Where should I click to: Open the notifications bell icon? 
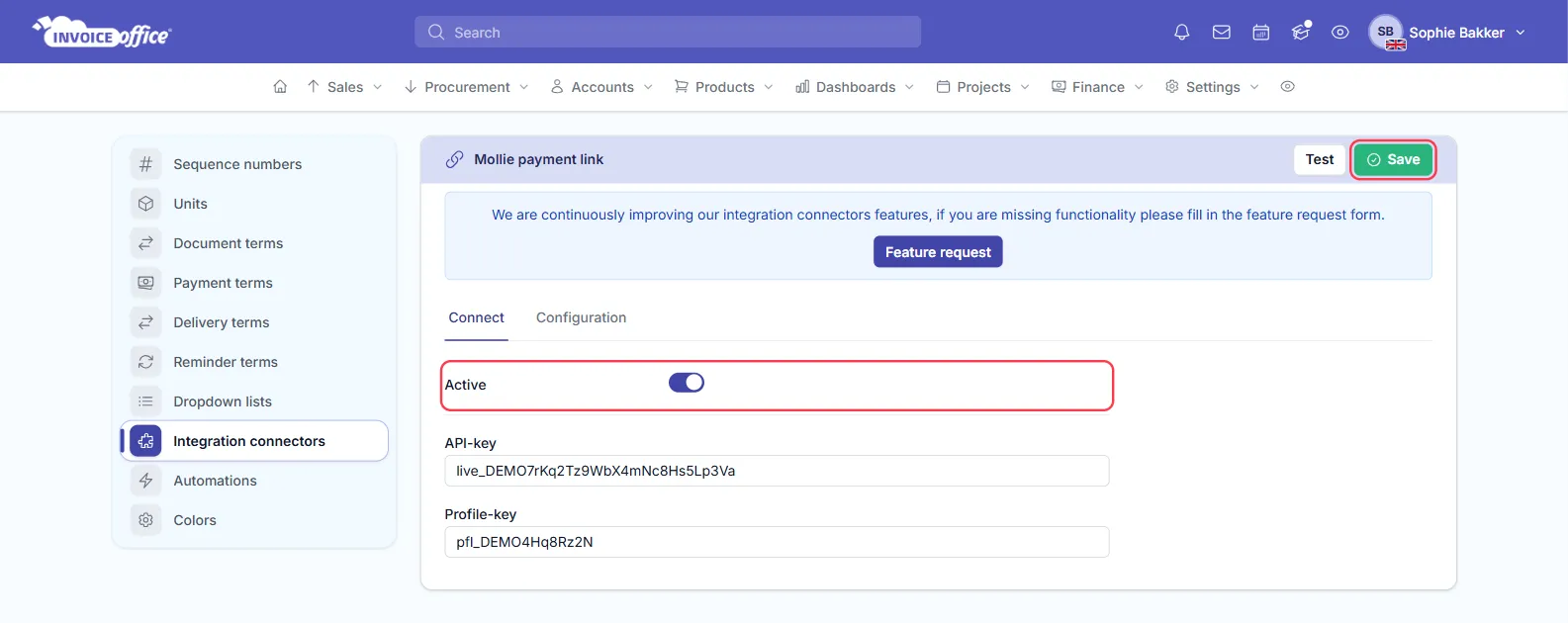pos(1181,33)
